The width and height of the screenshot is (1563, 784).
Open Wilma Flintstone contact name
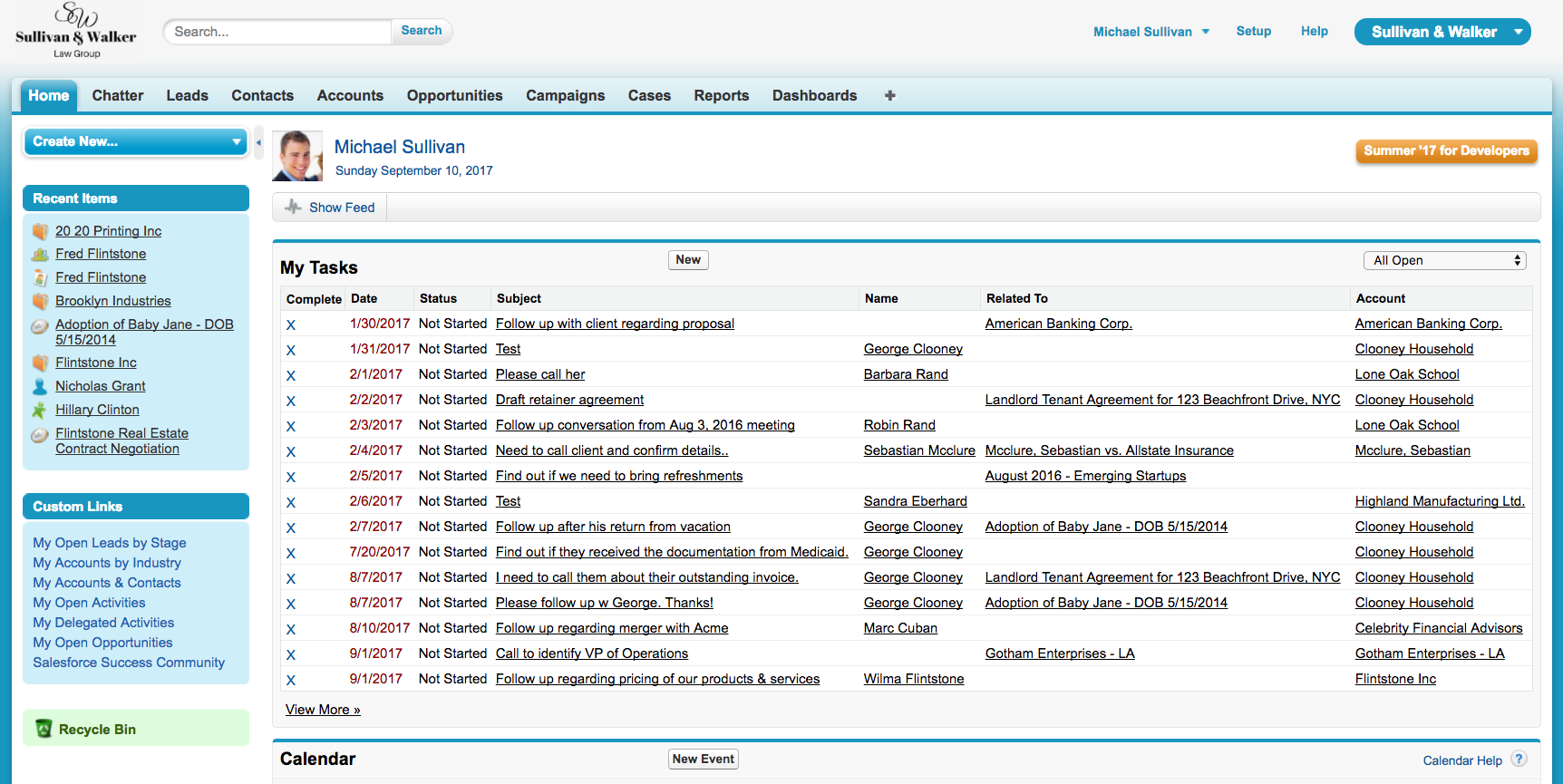point(914,679)
